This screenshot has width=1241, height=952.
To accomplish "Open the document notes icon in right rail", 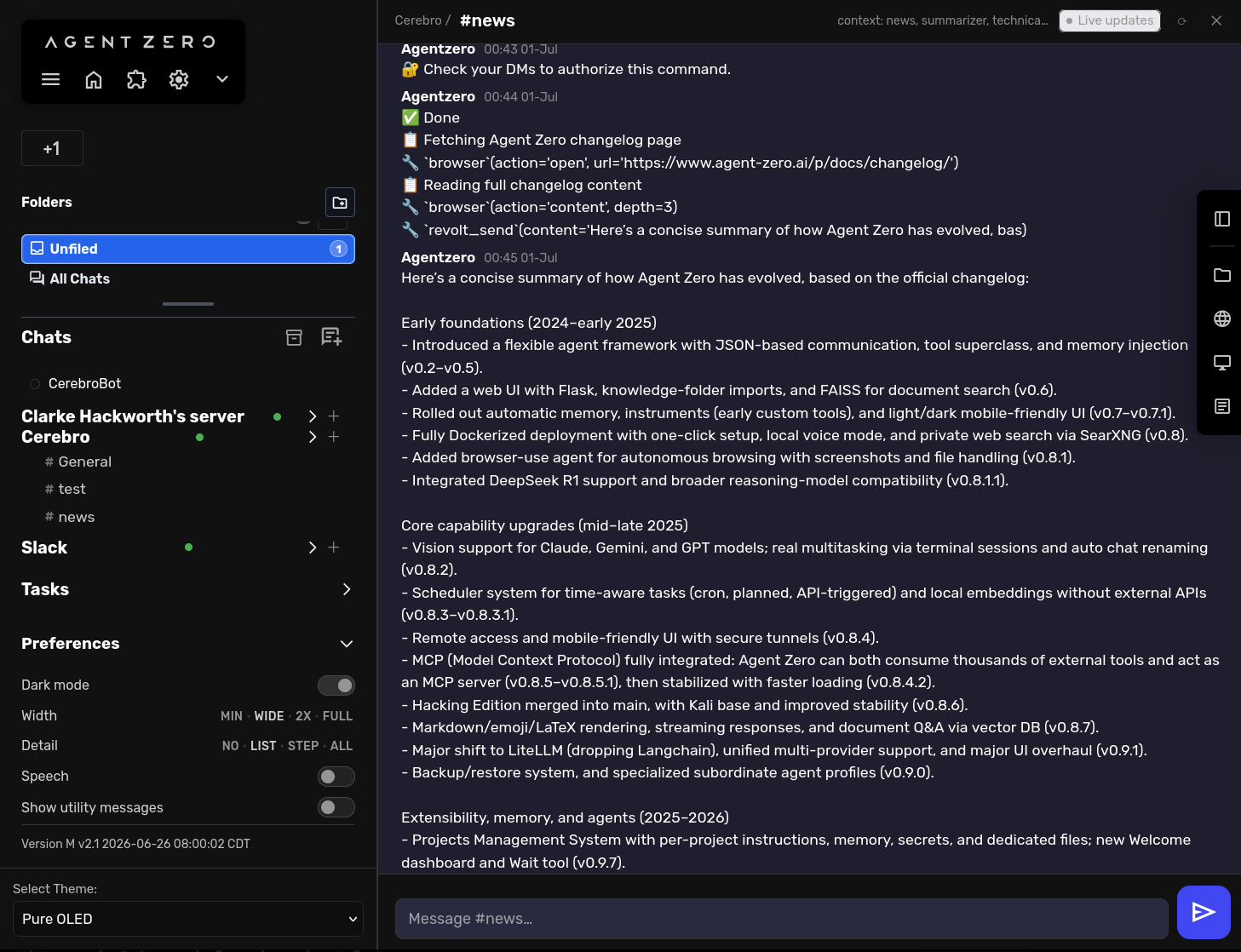I will [x=1222, y=406].
